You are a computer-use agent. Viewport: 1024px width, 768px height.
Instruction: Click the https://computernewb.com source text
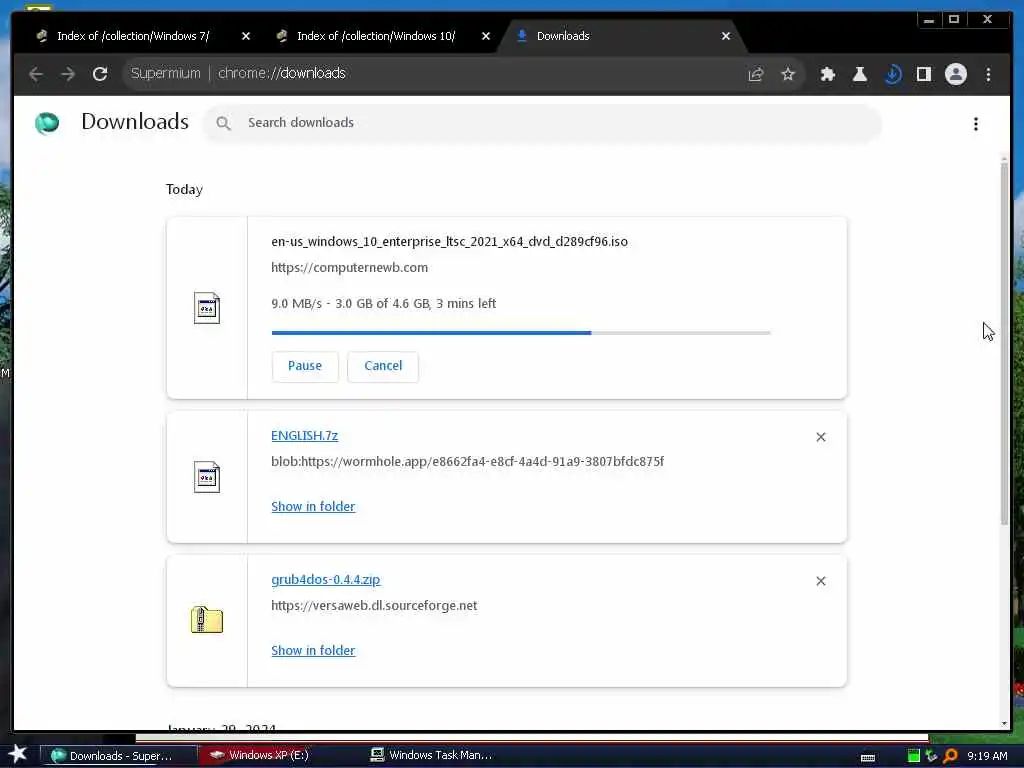pos(349,268)
